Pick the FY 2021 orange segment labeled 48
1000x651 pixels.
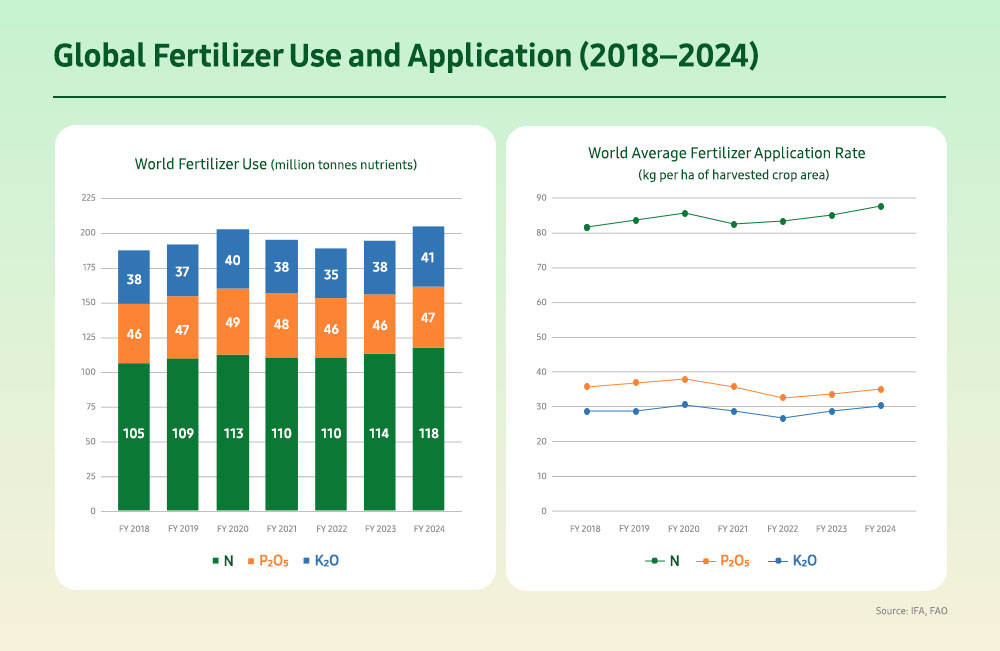[x=281, y=325]
